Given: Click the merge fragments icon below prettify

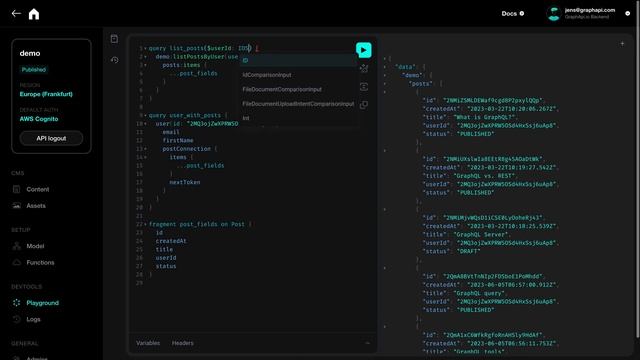Looking at the screenshot, I should point(364,87).
